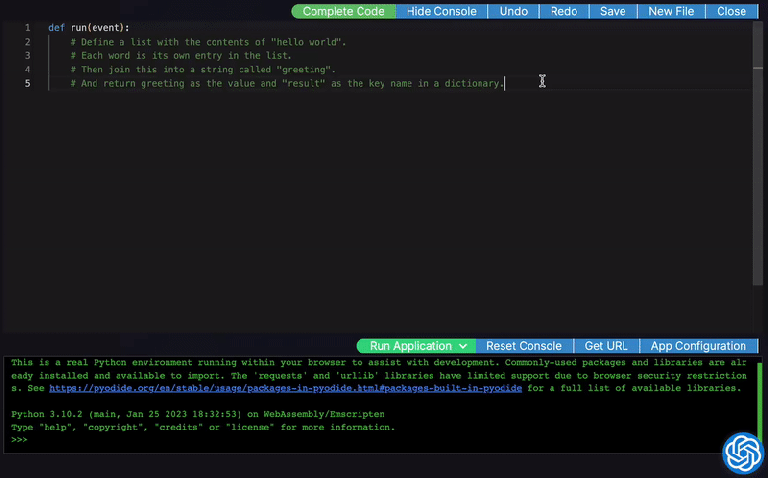This screenshot has height=478, width=768.
Task: Select line number 4 in gutter
Action: tap(27, 70)
